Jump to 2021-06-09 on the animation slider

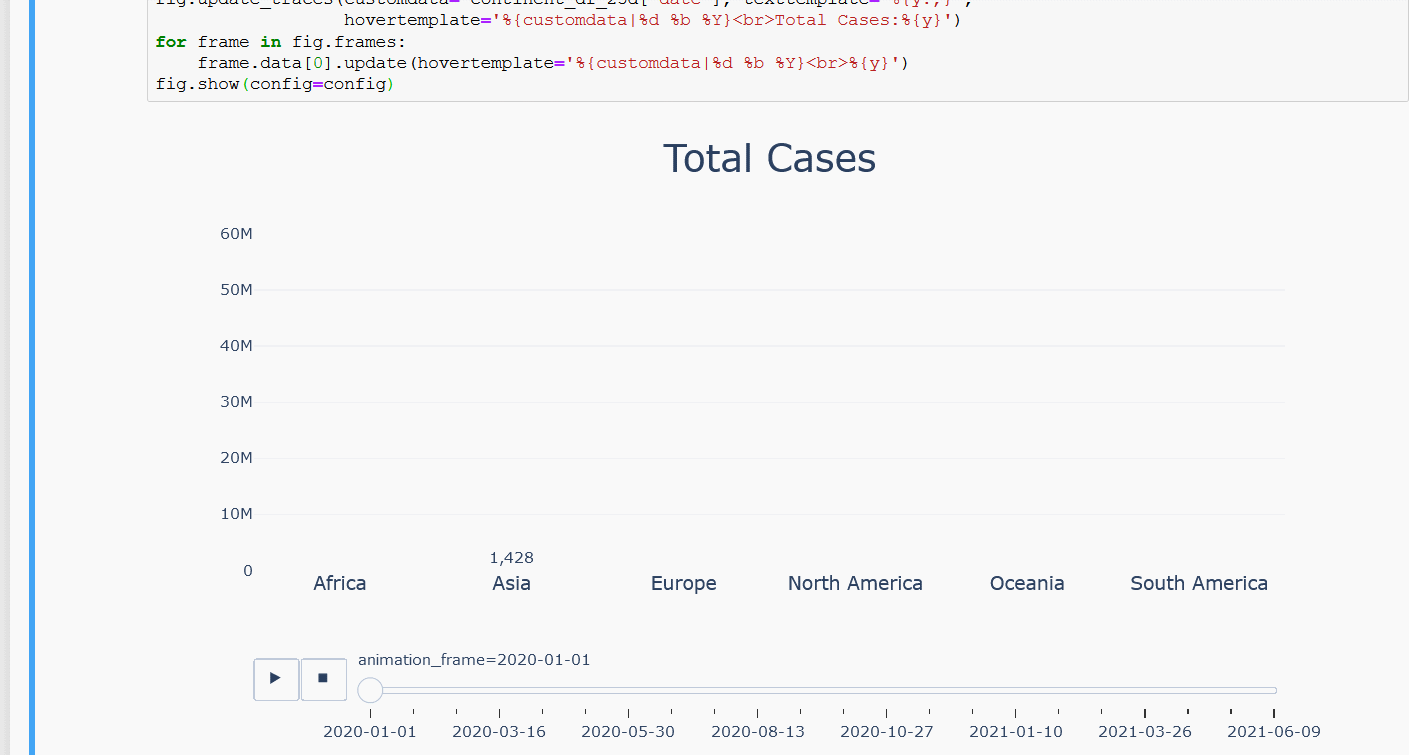coord(1273,731)
